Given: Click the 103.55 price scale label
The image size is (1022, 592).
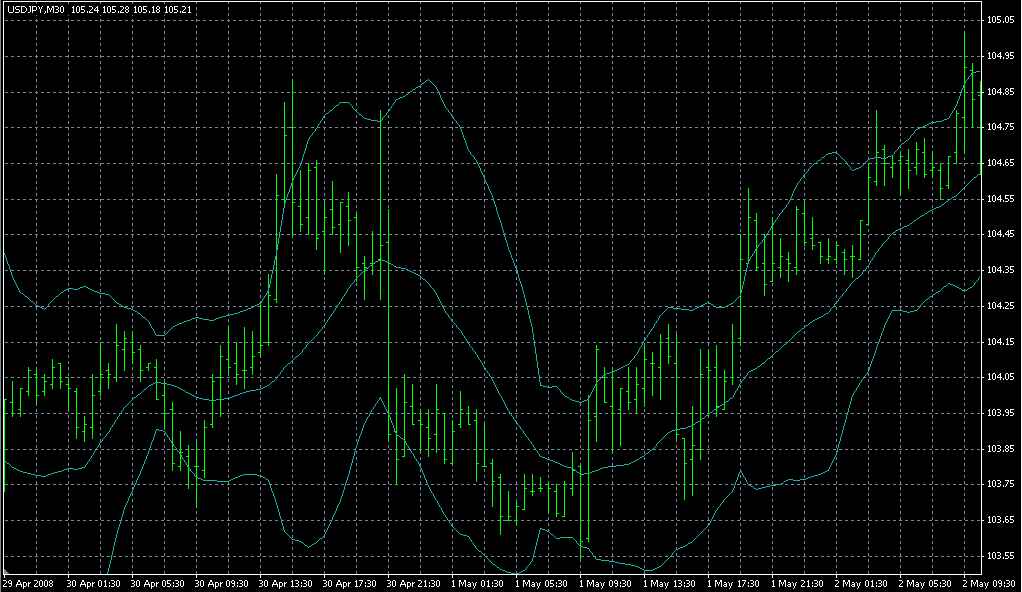Looking at the screenshot, I should tap(1000, 556).
